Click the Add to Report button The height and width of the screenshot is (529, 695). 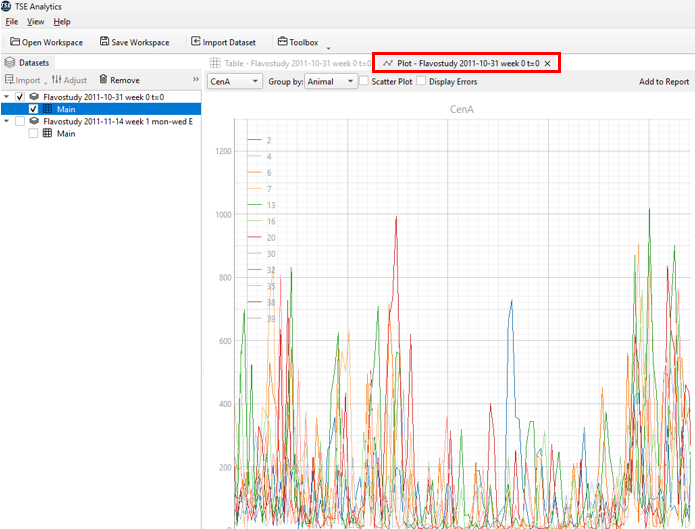pyautogui.click(x=663, y=82)
